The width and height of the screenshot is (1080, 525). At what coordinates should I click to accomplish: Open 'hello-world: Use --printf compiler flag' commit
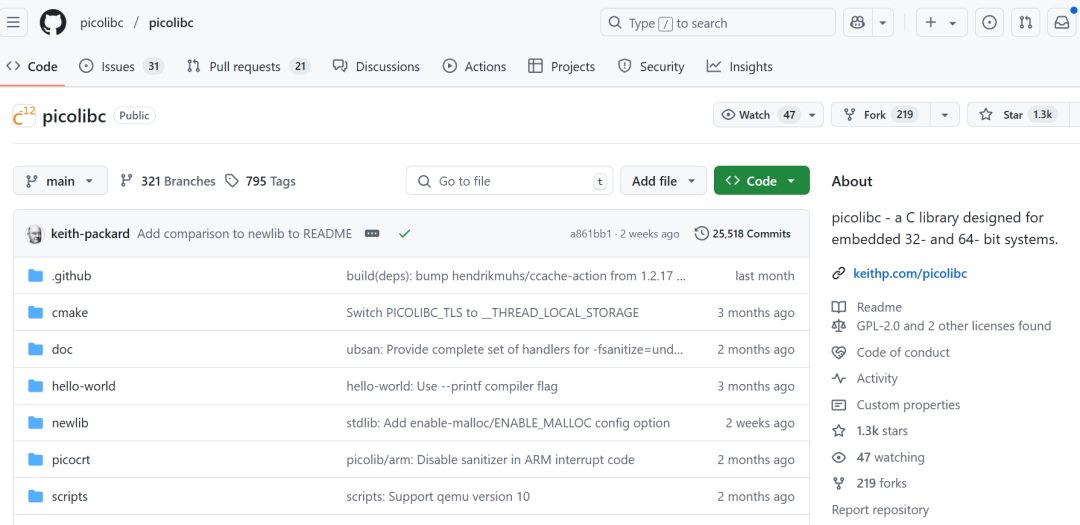pyautogui.click(x=451, y=386)
